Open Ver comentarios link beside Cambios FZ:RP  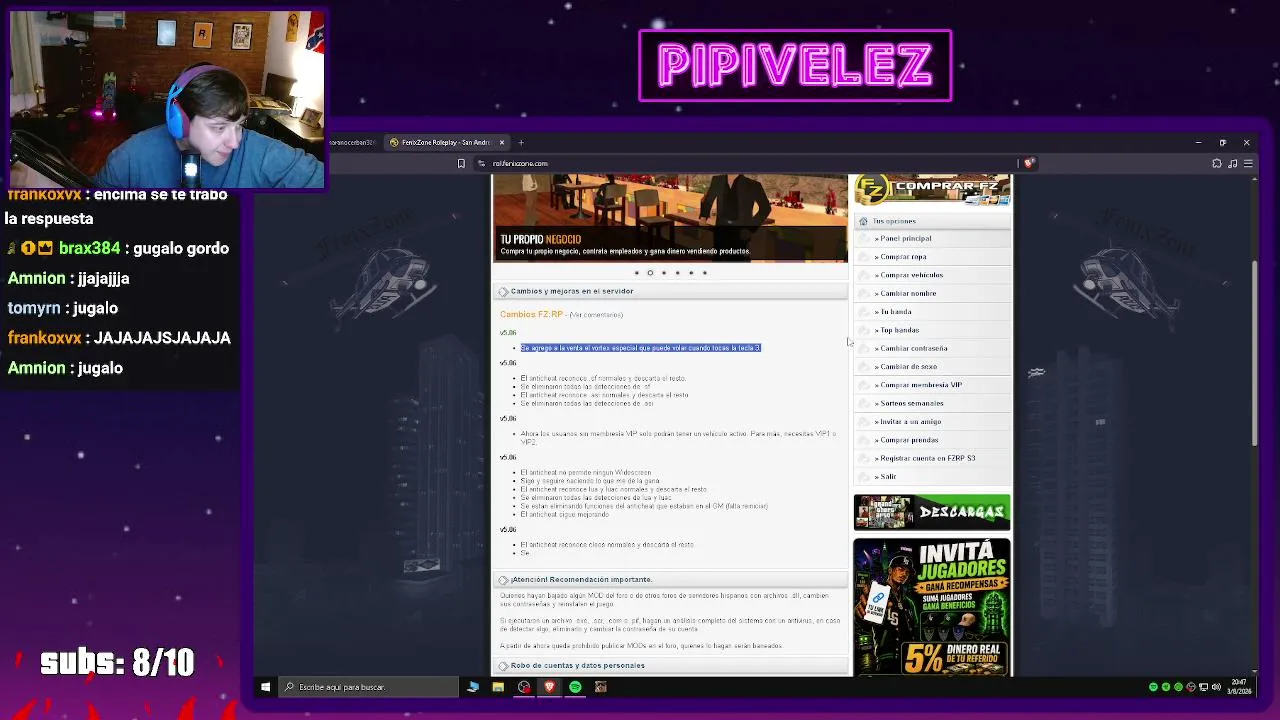click(597, 315)
